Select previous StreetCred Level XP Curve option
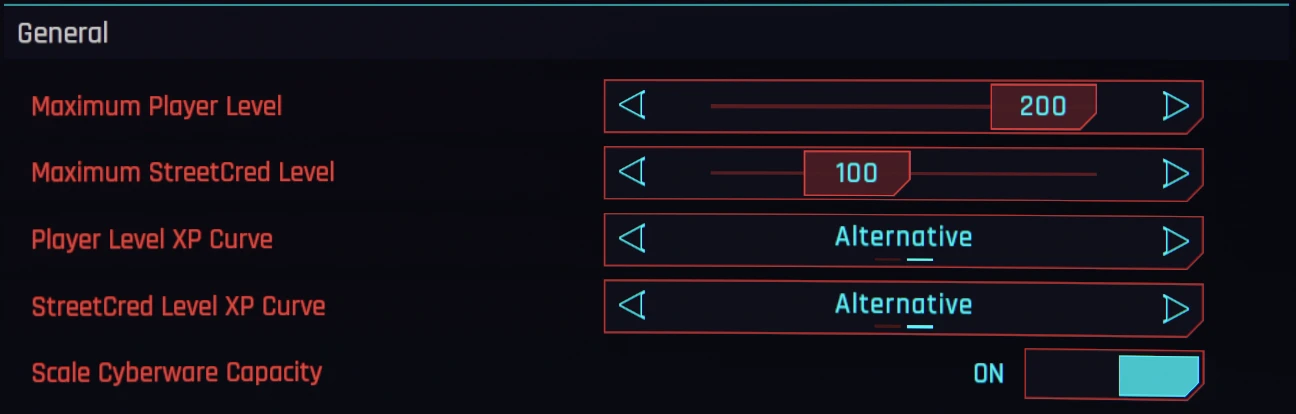Image resolution: width=1296 pixels, height=414 pixels. [632, 306]
